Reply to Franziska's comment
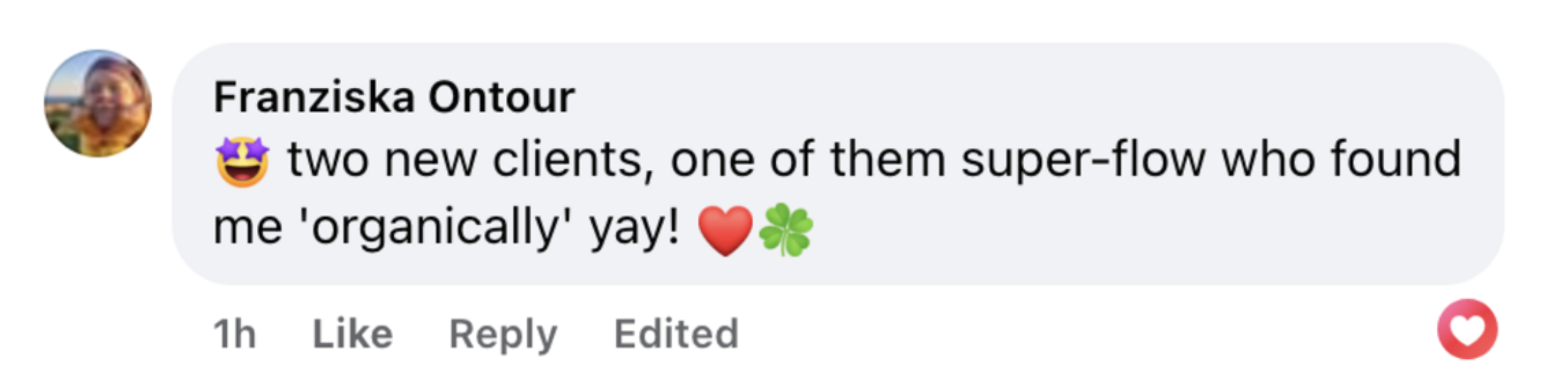The height and width of the screenshot is (368, 1568). point(503,334)
